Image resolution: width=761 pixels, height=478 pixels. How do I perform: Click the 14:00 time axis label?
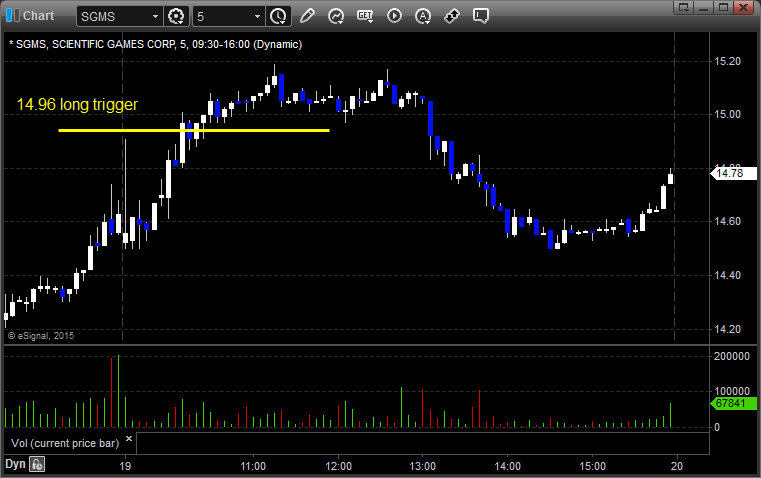coord(508,466)
